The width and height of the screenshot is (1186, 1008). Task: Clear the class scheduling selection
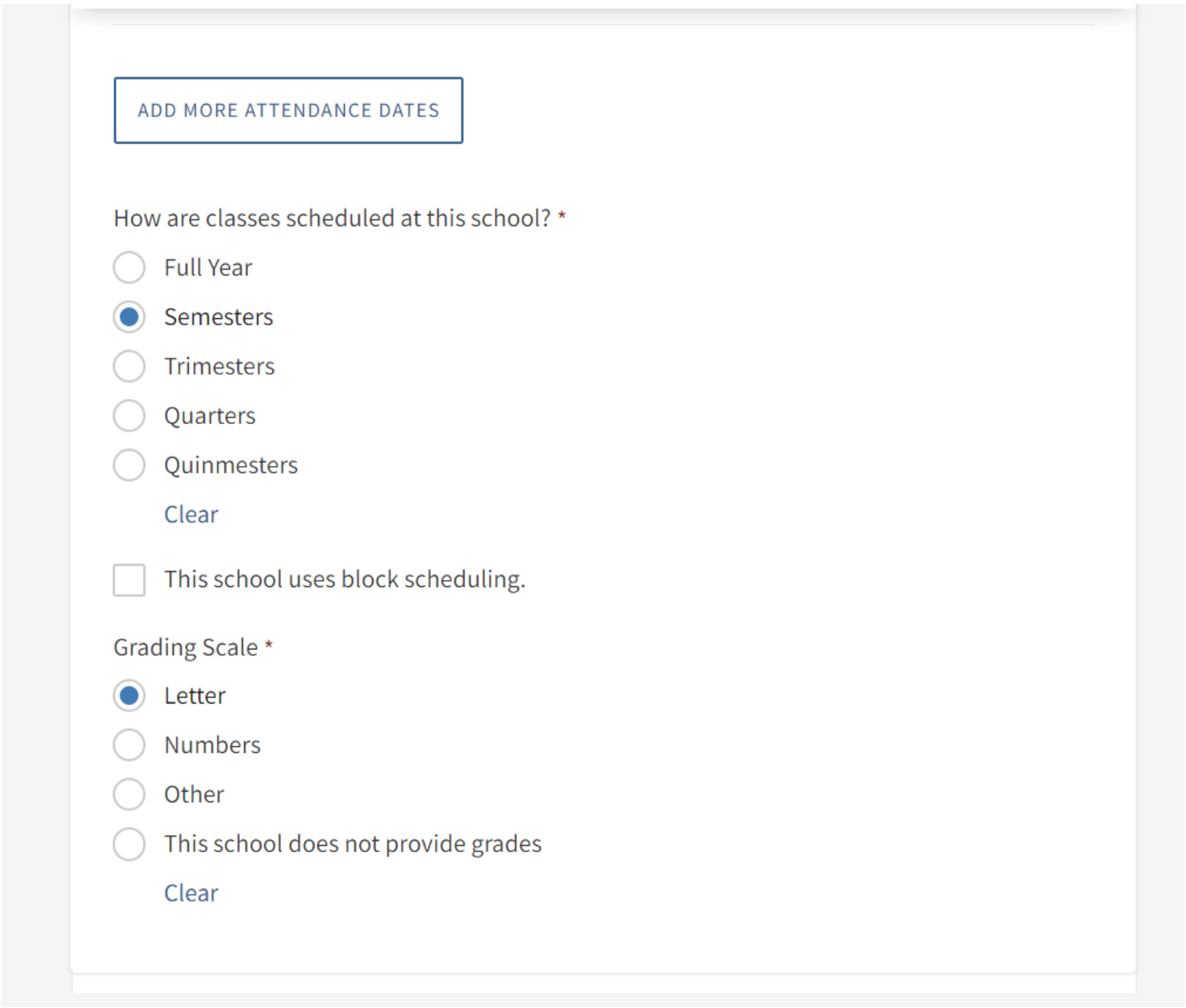coord(191,515)
